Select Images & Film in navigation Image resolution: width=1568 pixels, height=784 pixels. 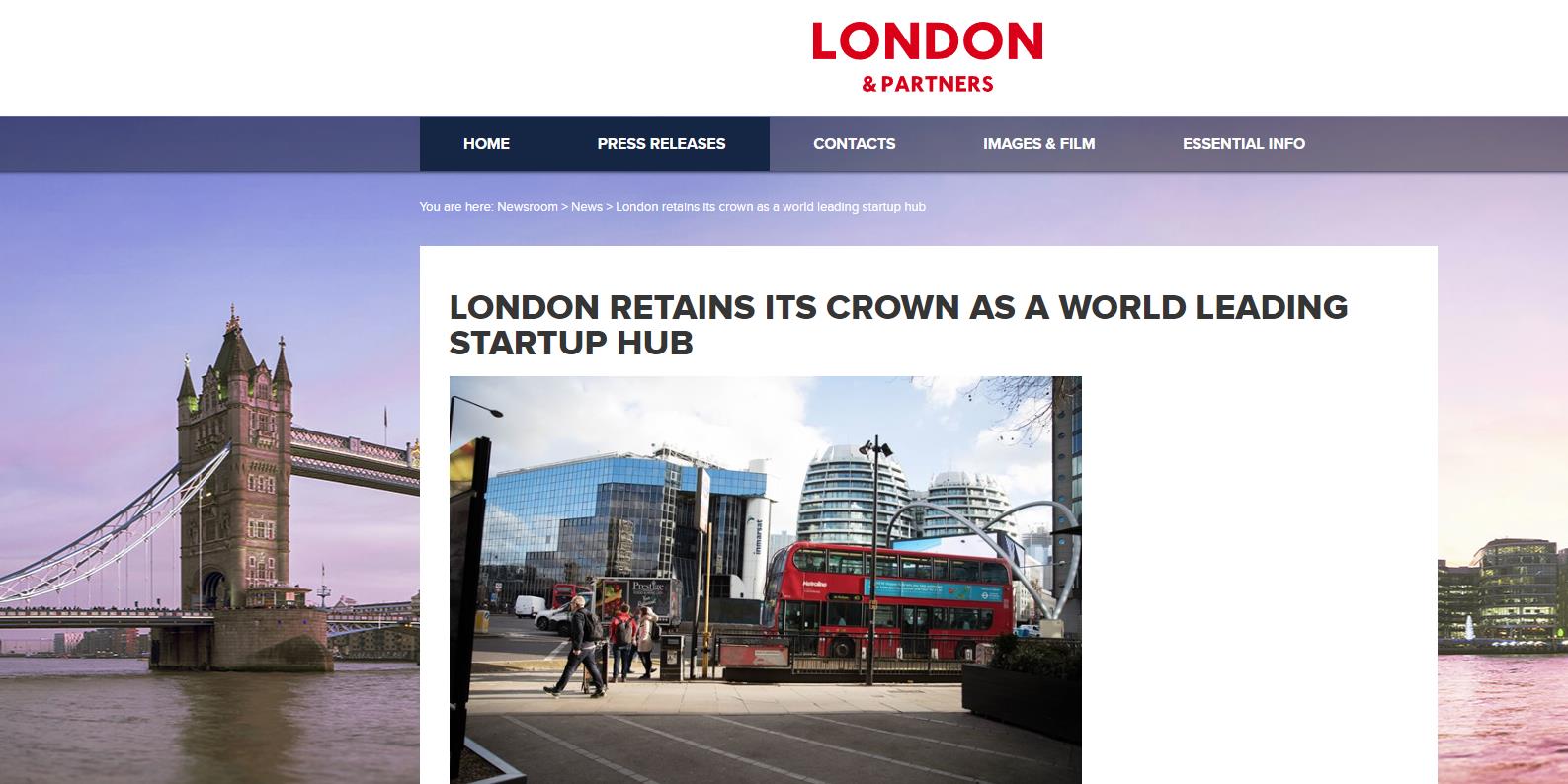[x=1038, y=144]
